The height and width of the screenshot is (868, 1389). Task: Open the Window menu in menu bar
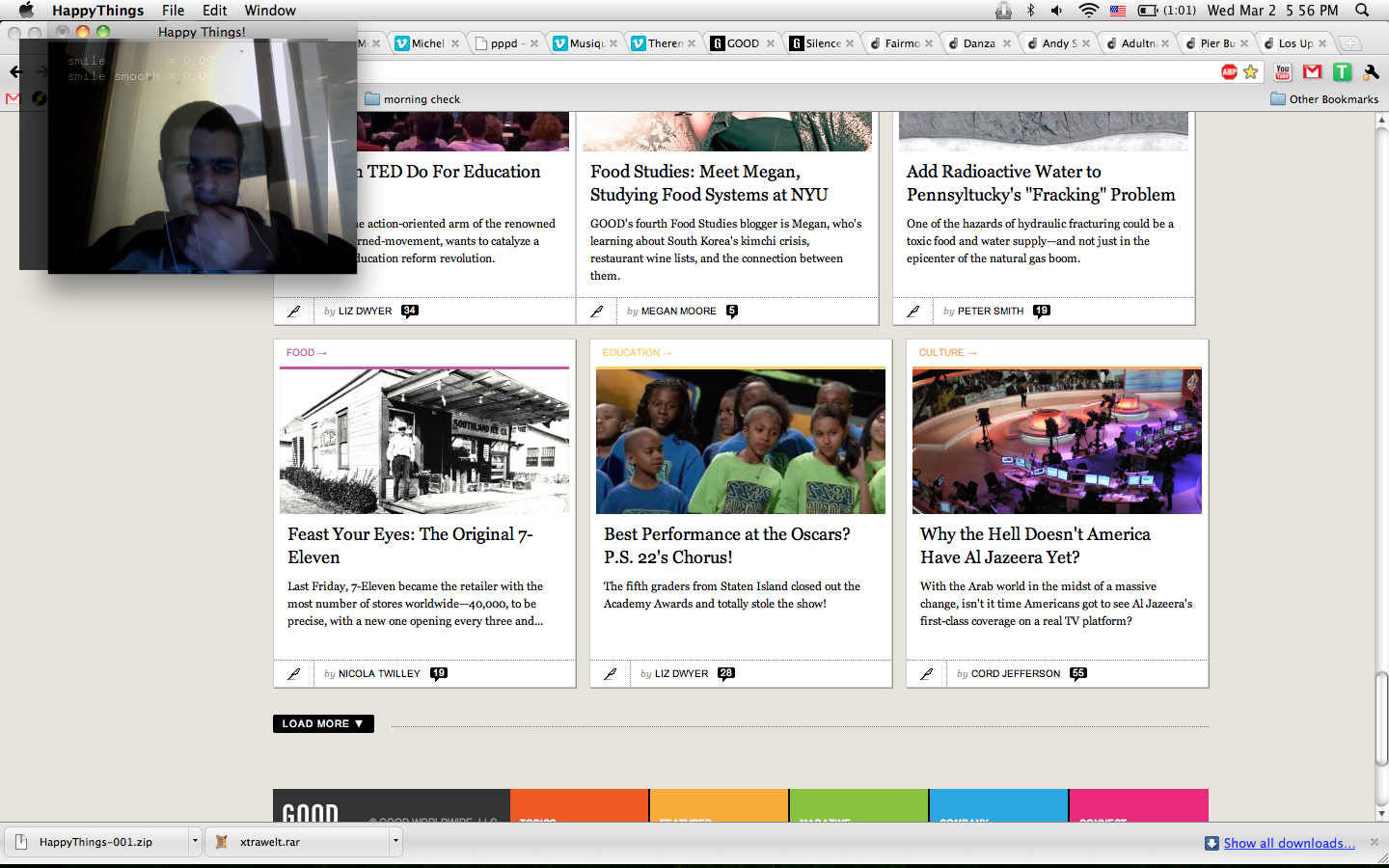pyautogui.click(x=270, y=11)
